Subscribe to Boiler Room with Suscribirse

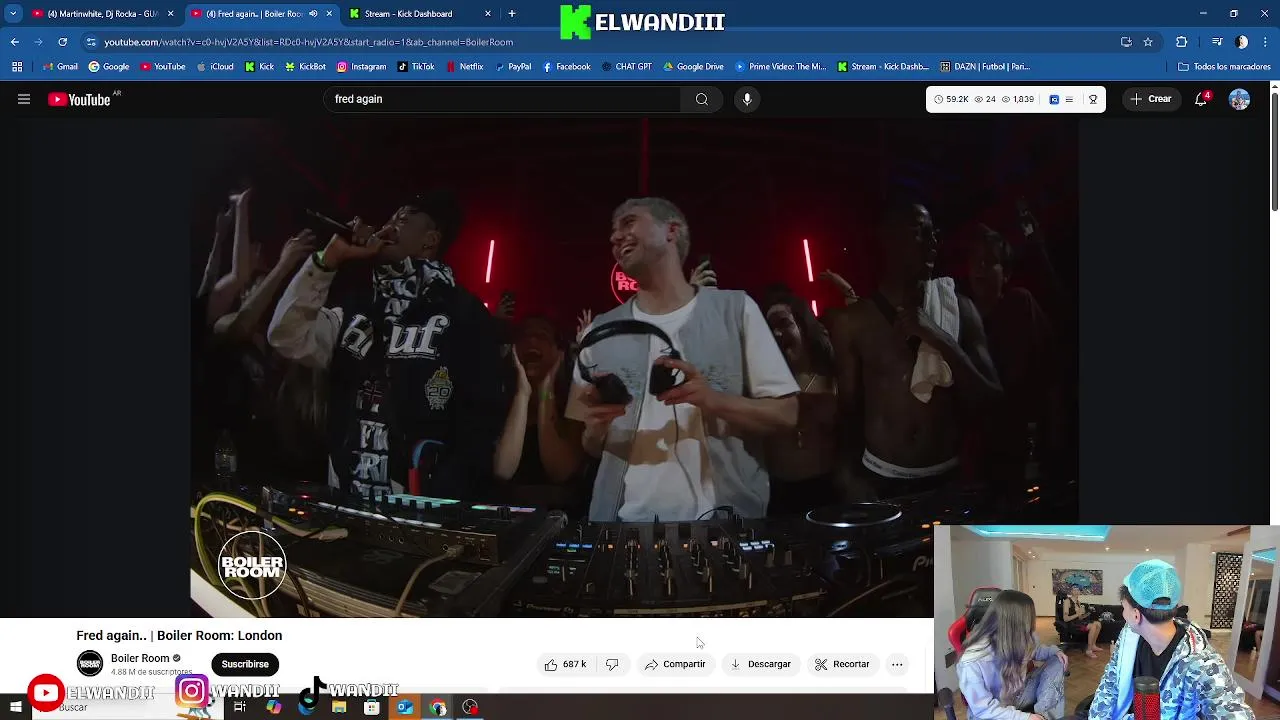tap(245, 664)
